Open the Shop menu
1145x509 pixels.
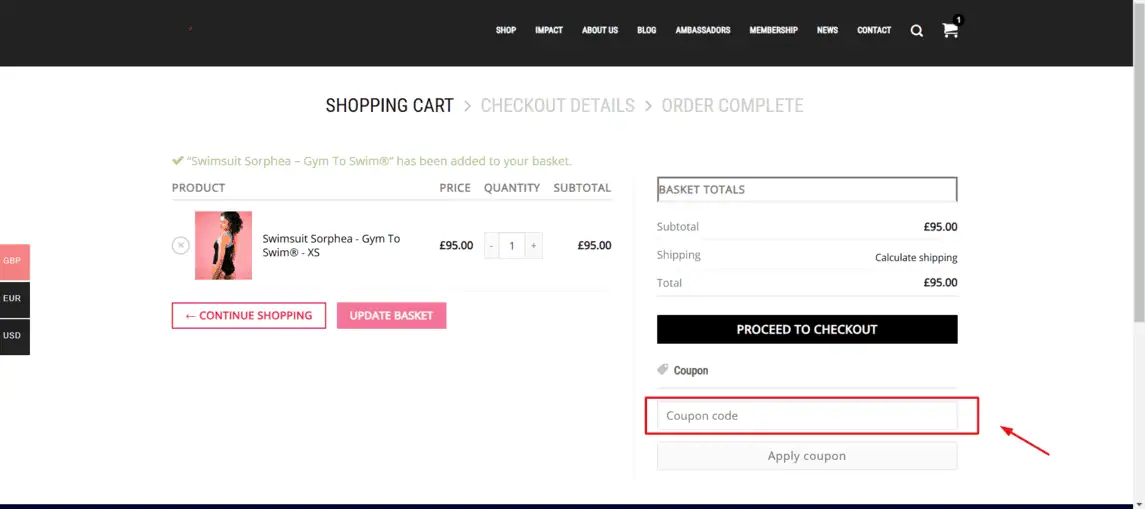click(x=505, y=30)
